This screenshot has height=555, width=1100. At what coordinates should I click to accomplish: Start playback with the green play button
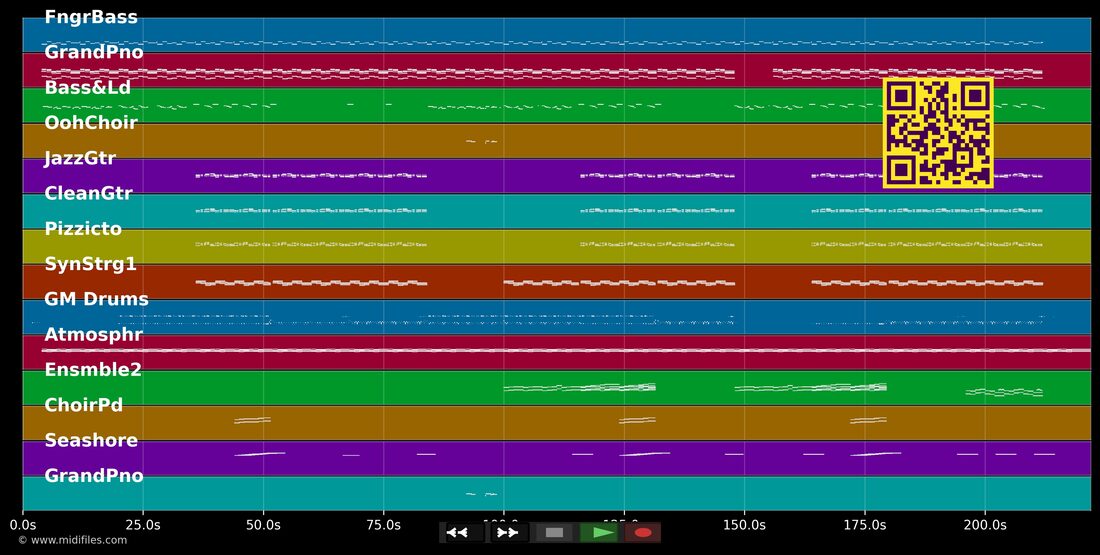[598, 533]
